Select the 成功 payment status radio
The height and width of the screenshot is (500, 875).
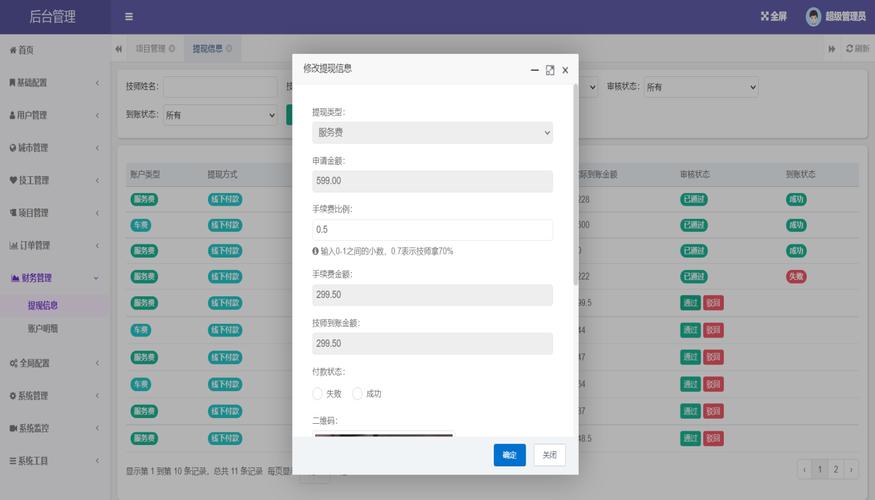point(357,394)
